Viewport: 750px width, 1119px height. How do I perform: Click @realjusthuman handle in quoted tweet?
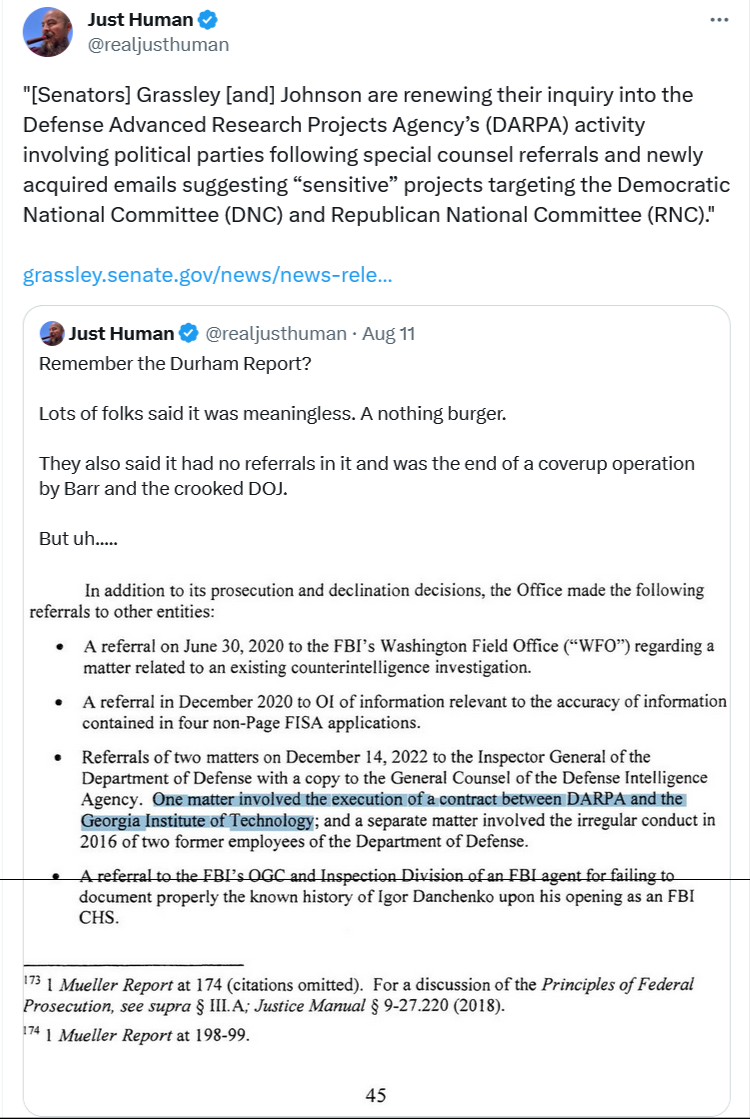pyautogui.click(x=275, y=333)
